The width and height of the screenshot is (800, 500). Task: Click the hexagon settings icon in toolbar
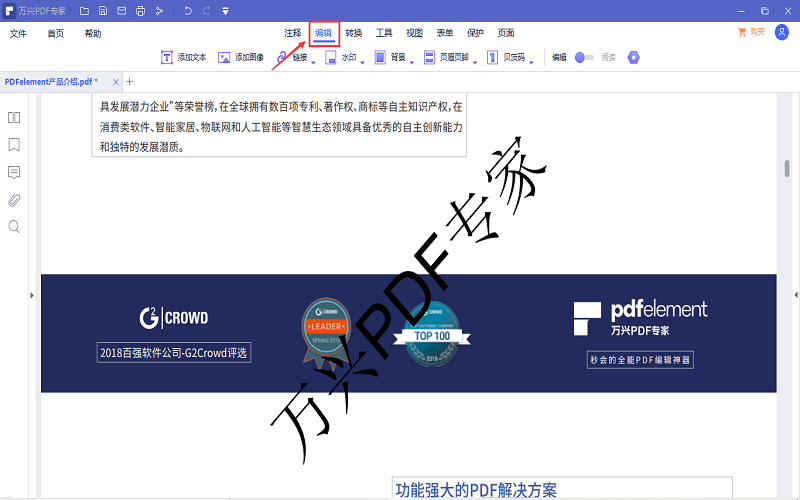tap(633, 57)
